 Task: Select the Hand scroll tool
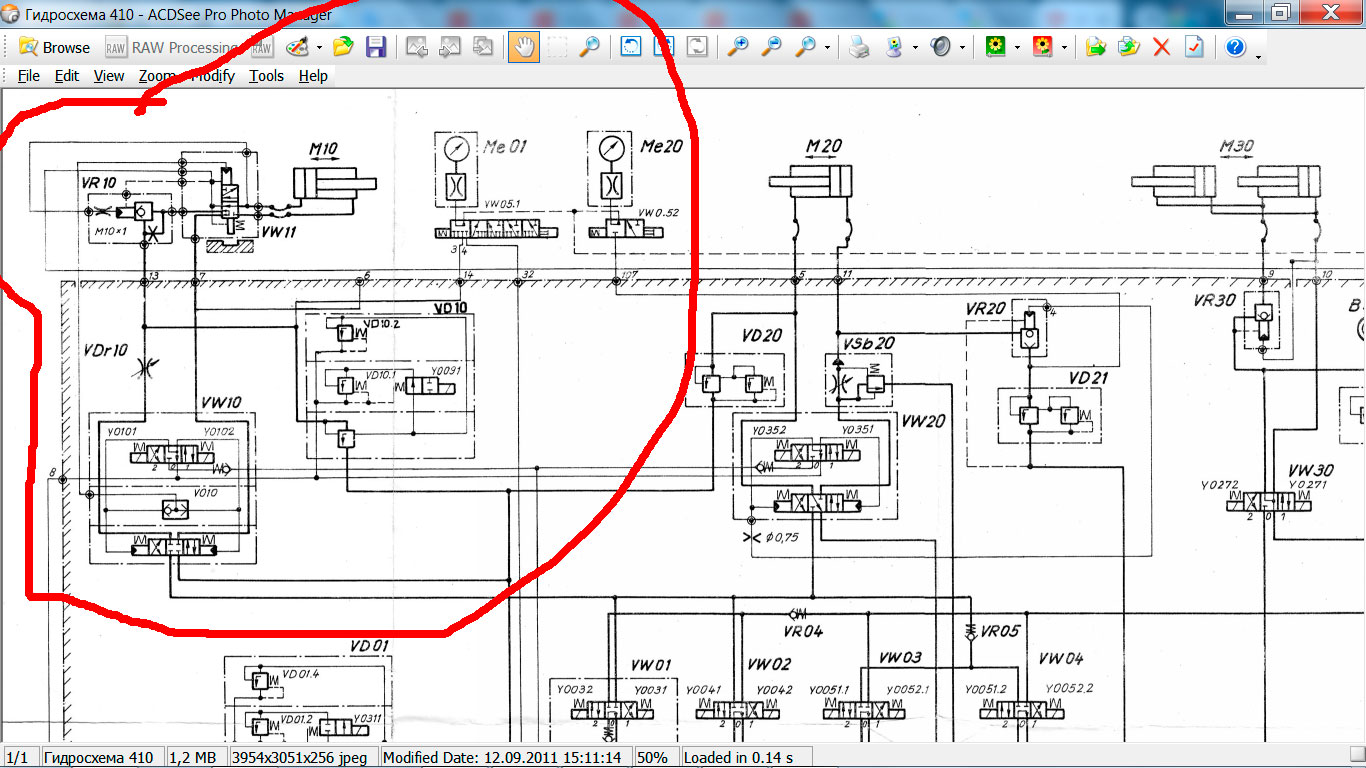[523, 47]
